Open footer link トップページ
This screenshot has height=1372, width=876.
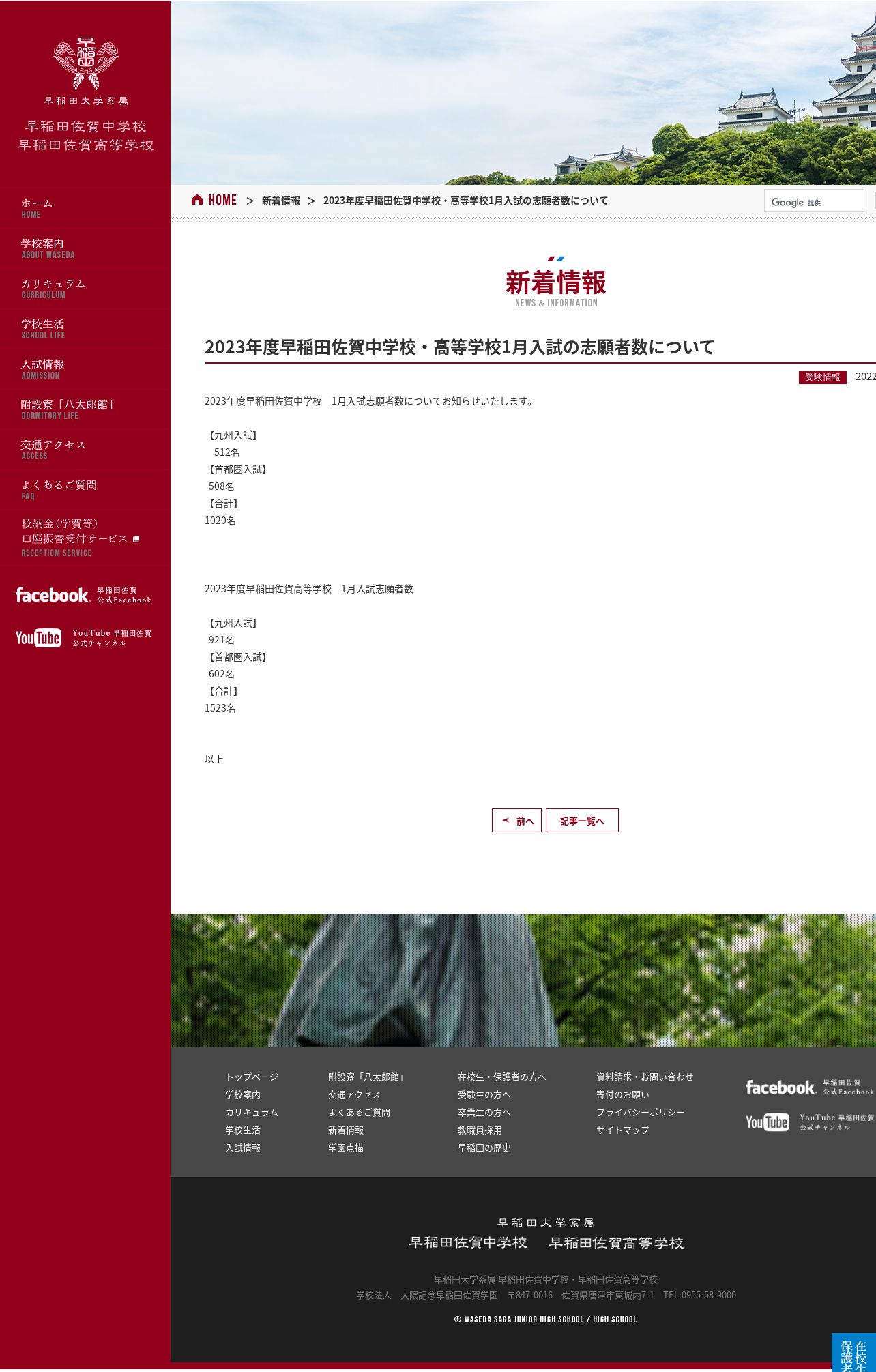click(x=252, y=1077)
